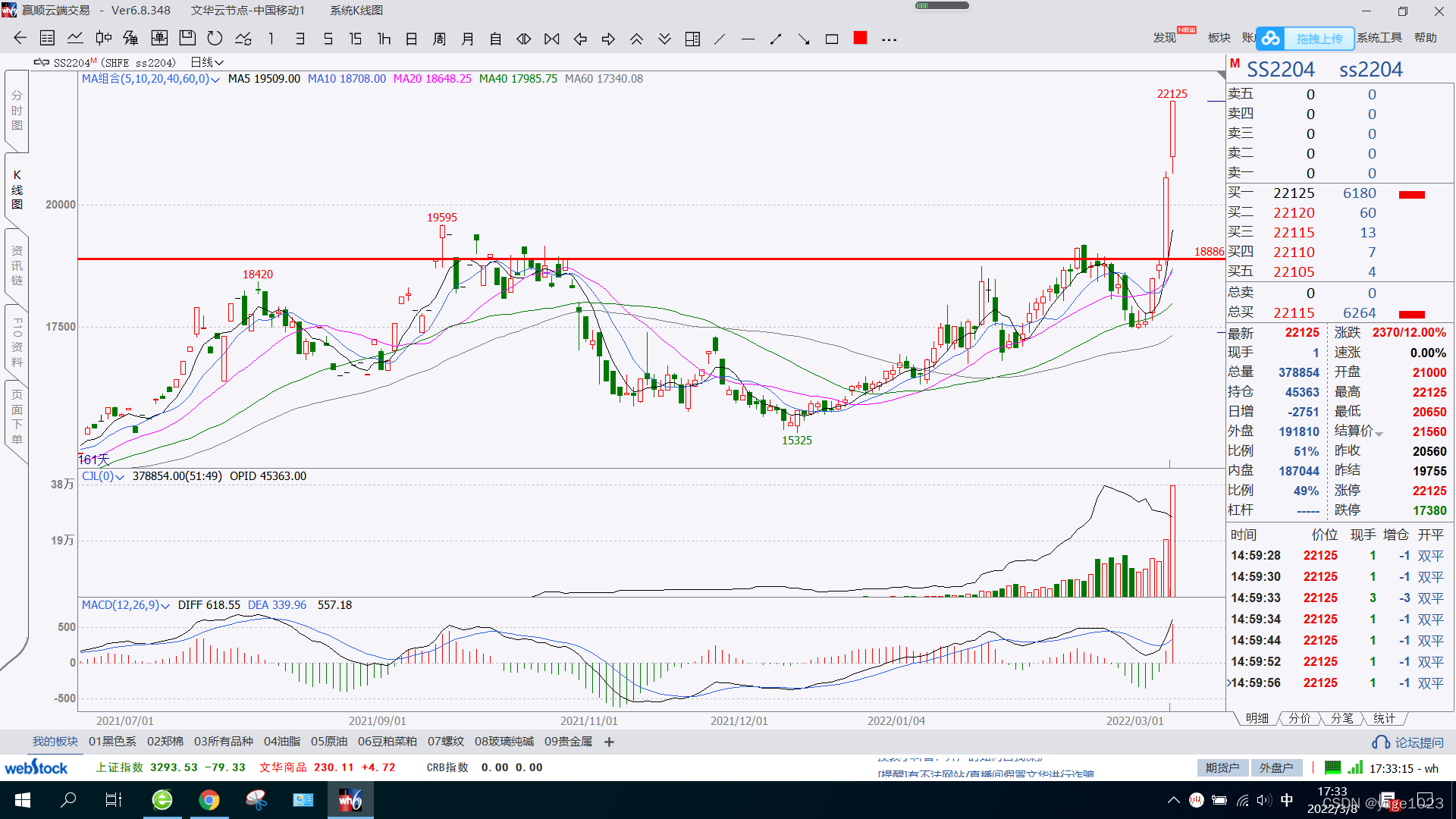Viewport: 1456px width, 819px height.
Task: Click the save chart floppy icon
Action: 187,39
